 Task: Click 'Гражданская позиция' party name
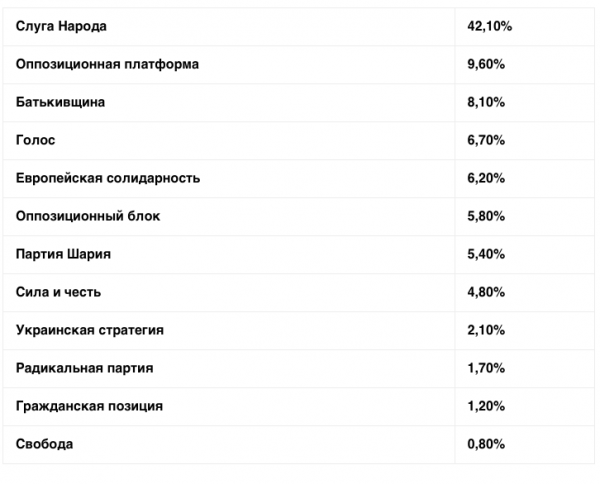coord(90,406)
